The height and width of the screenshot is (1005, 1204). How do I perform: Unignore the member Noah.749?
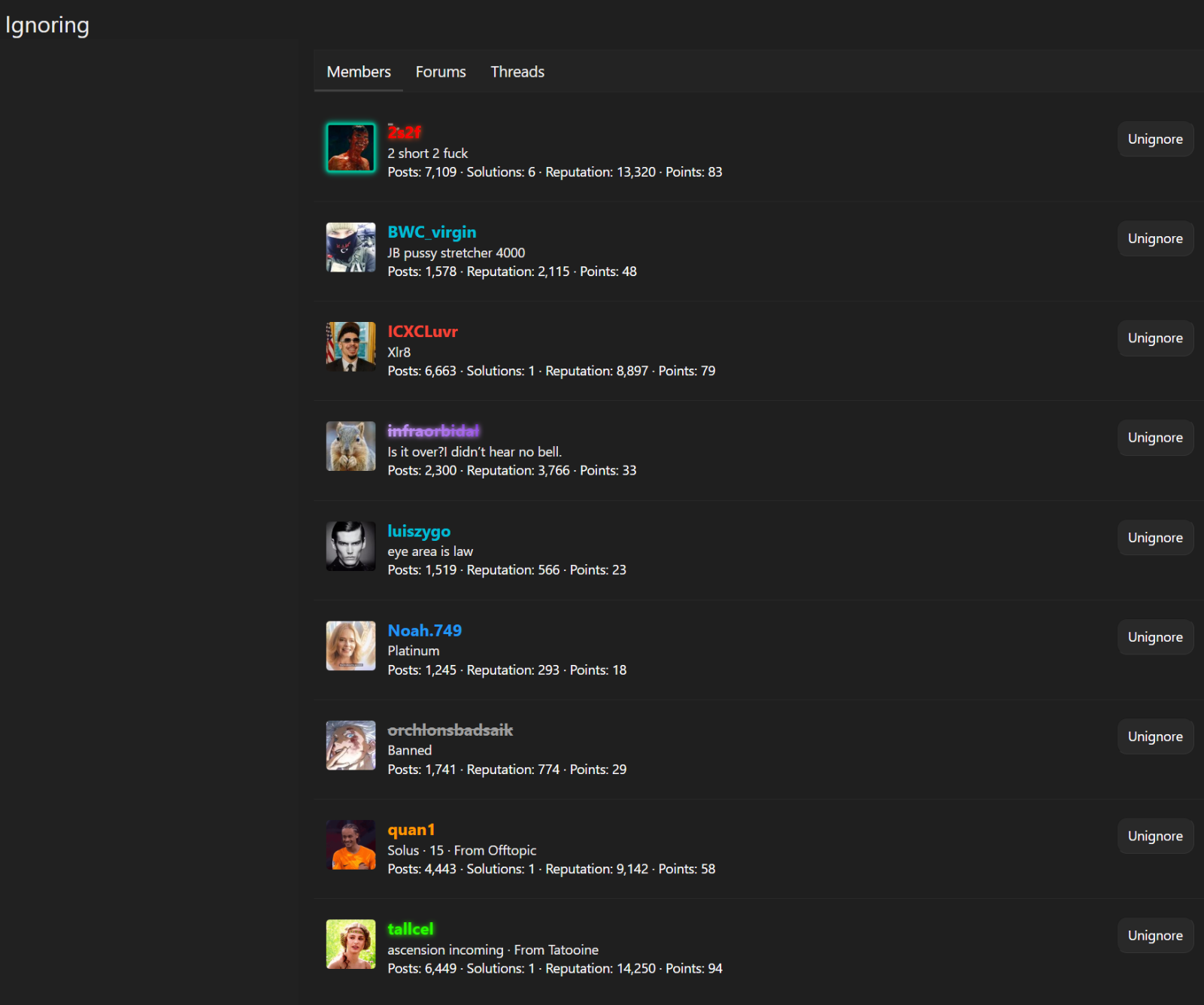[x=1155, y=637]
